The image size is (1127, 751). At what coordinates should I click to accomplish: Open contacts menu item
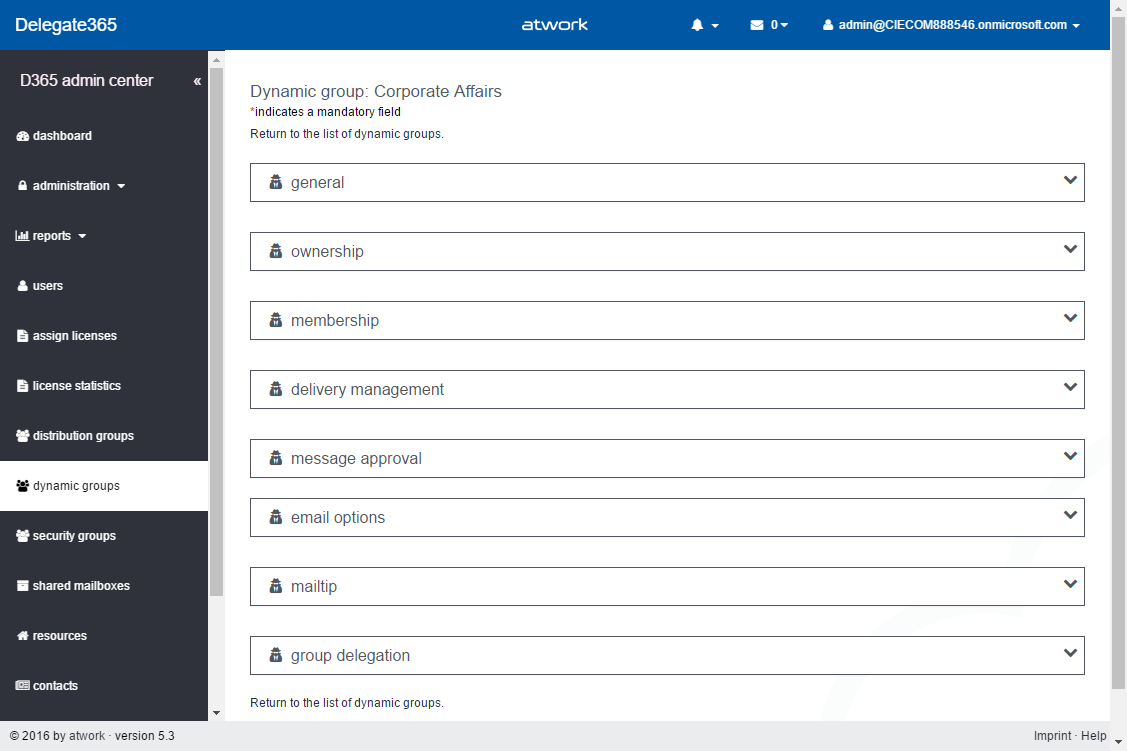[x=55, y=686]
